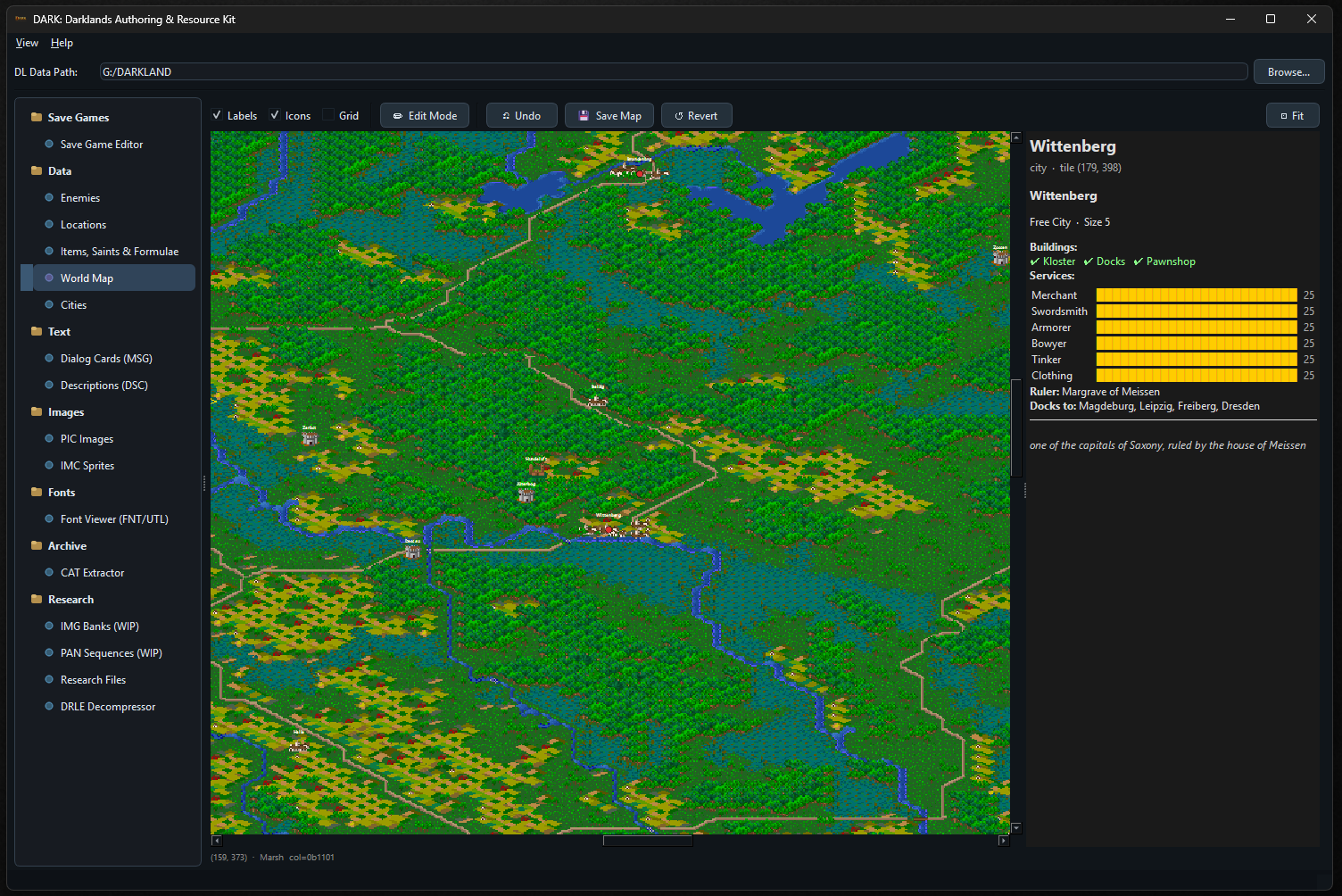The height and width of the screenshot is (896, 1342).
Task: Select World Map in the sidebar
Action: point(108,278)
